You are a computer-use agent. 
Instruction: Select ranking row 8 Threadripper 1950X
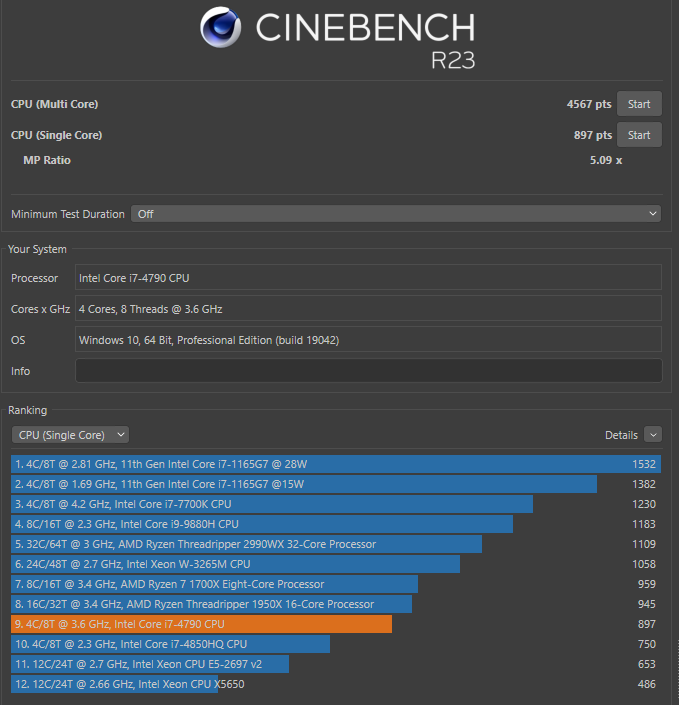pos(336,604)
